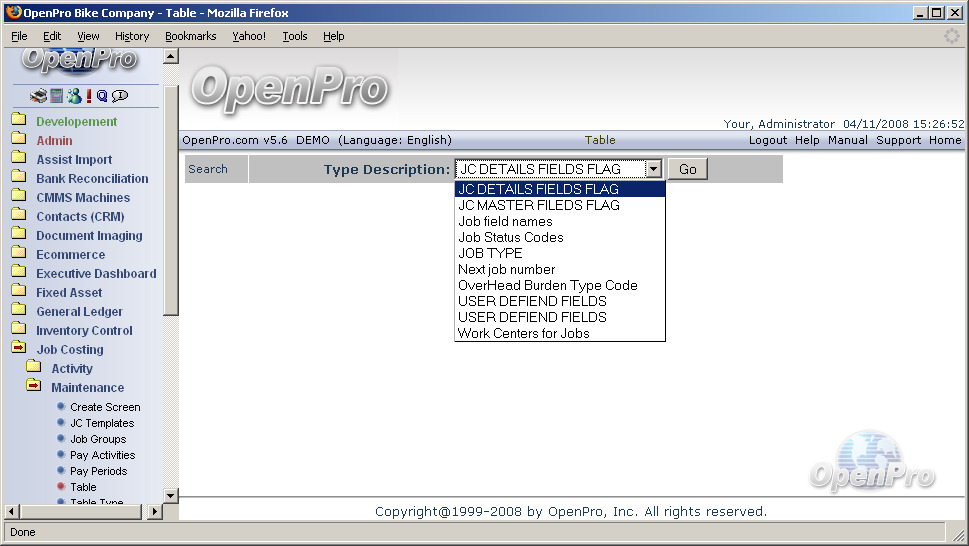The image size is (969, 546).
Task: Click the messenger person icon
Action: point(73,96)
